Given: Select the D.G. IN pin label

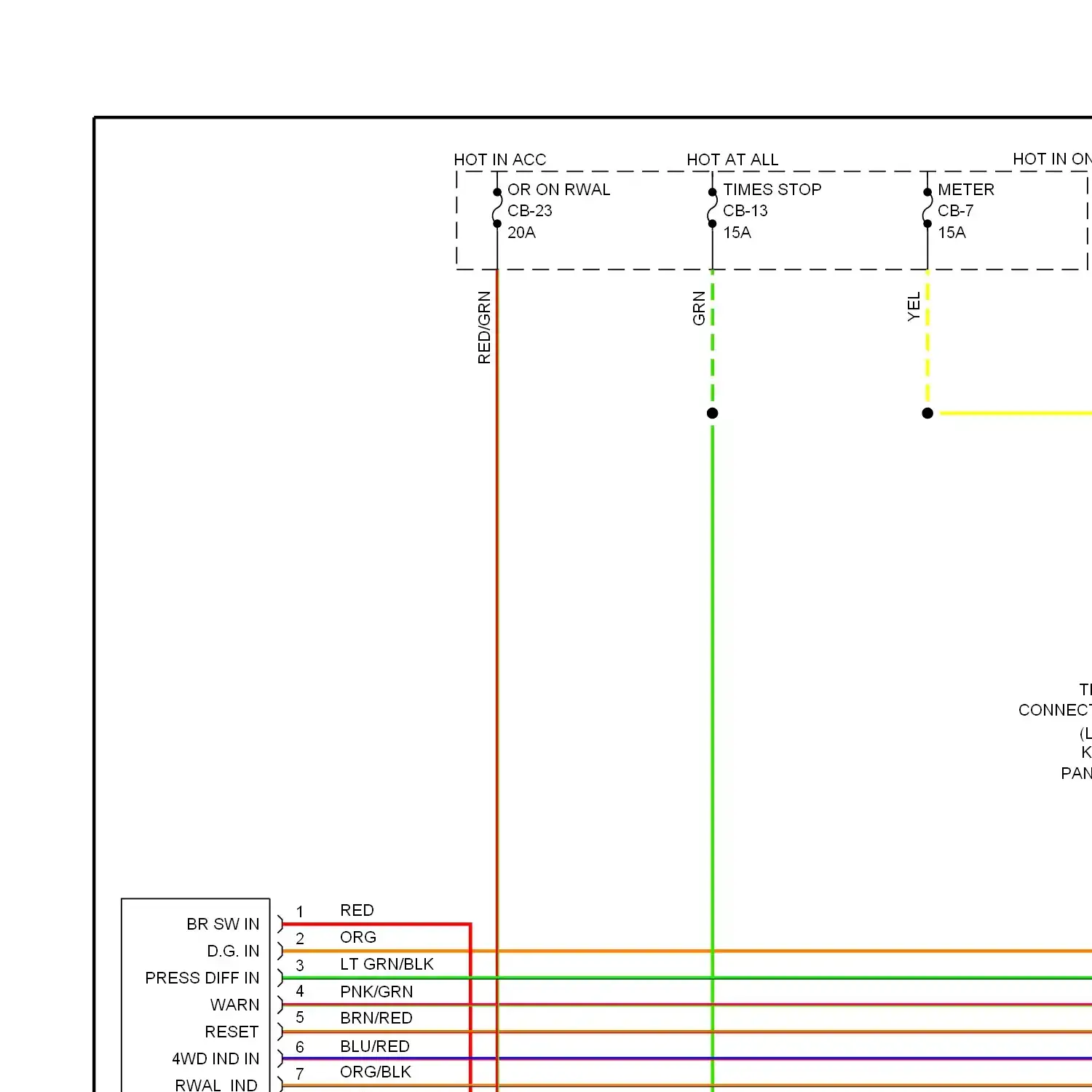Looking at the screenshot, I should click(x=233, y=951).
